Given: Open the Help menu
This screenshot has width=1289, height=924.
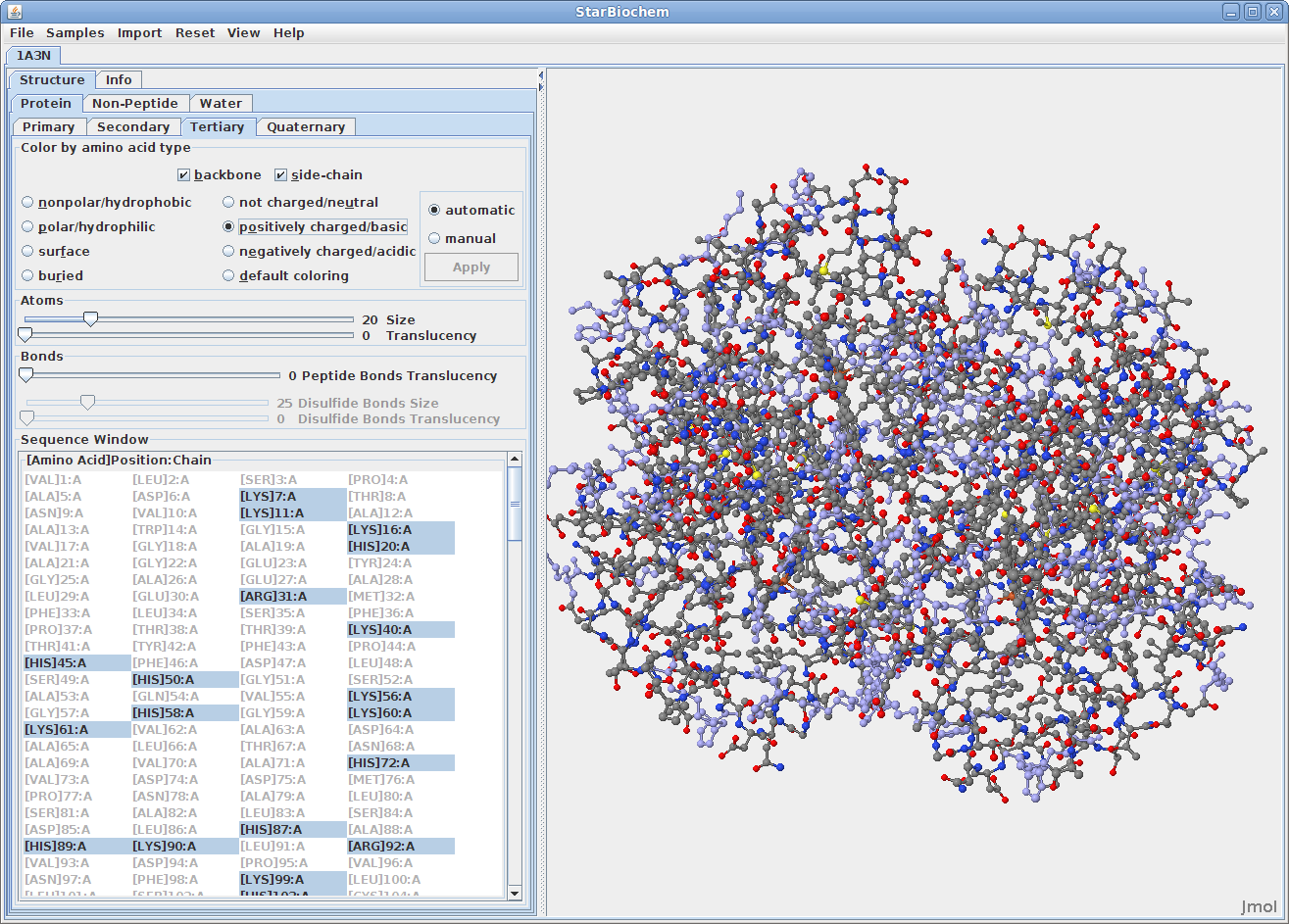Looking at the screenshot, I should [x=289, y=33].
